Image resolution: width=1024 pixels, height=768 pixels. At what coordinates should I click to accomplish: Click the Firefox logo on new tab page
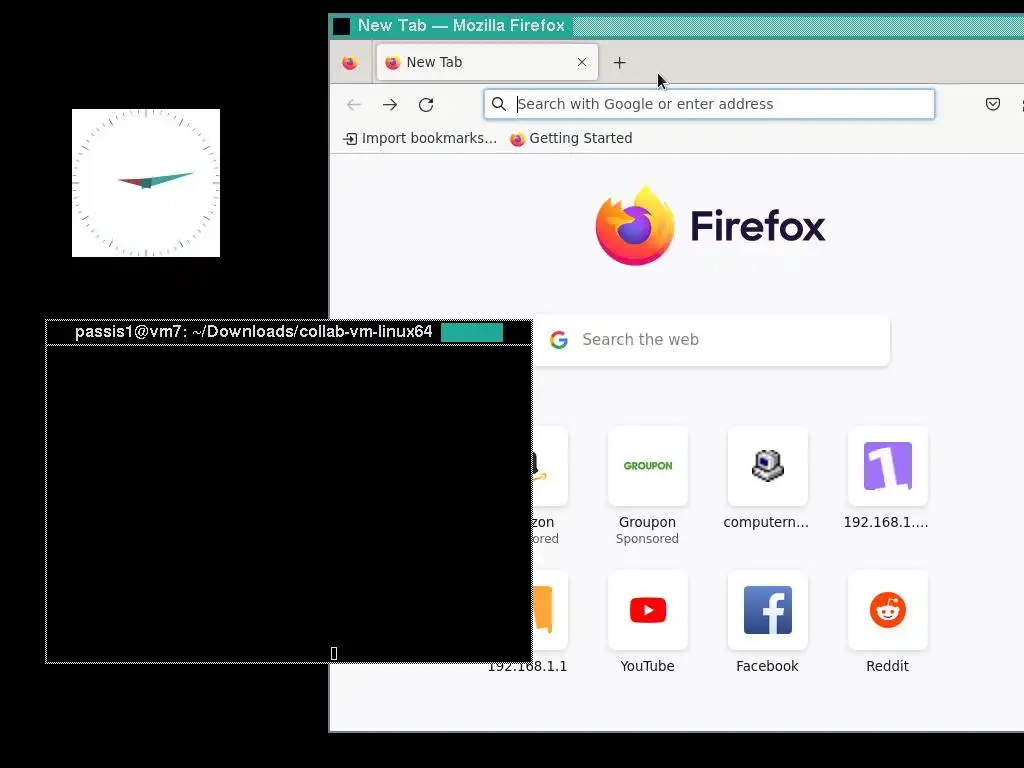point(710,226)
